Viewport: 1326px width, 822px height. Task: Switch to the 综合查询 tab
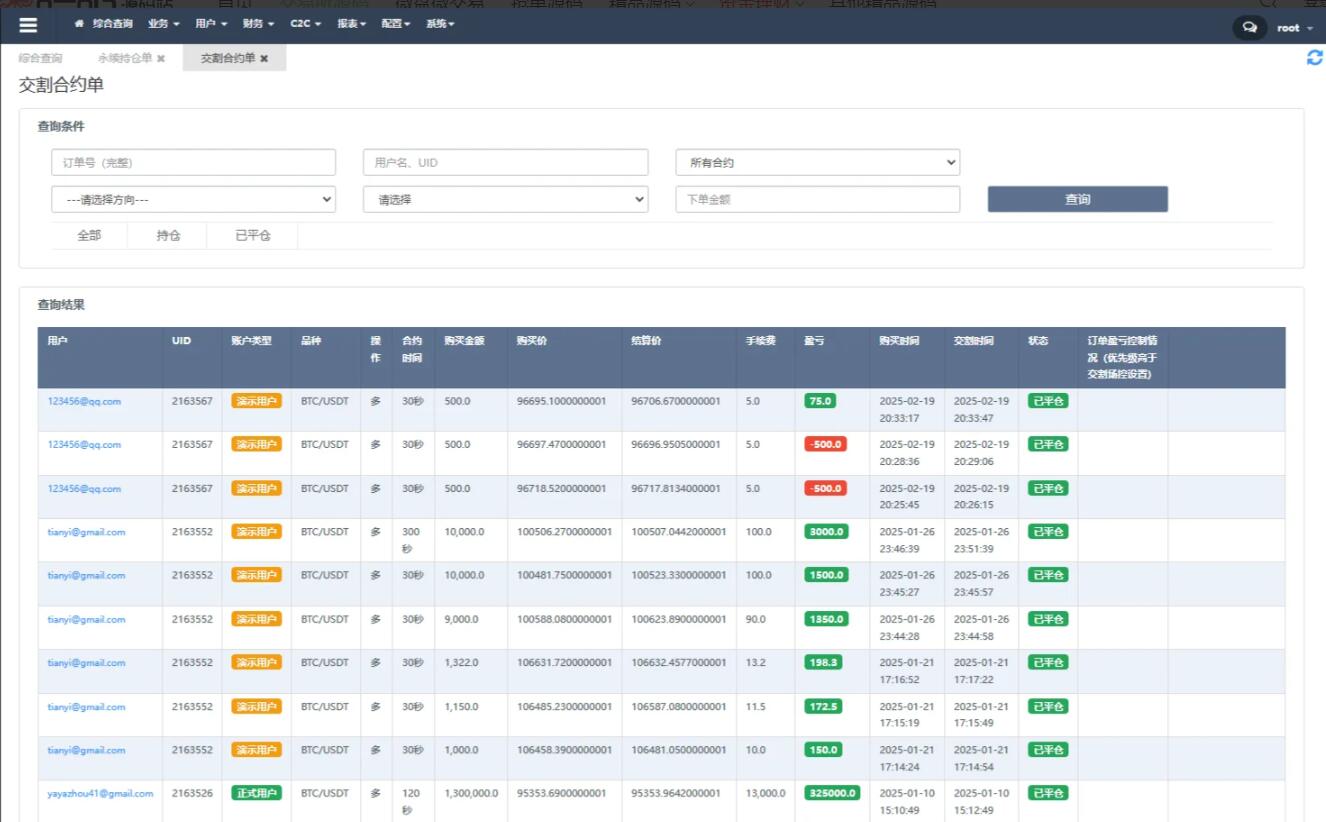coord(40,59)
